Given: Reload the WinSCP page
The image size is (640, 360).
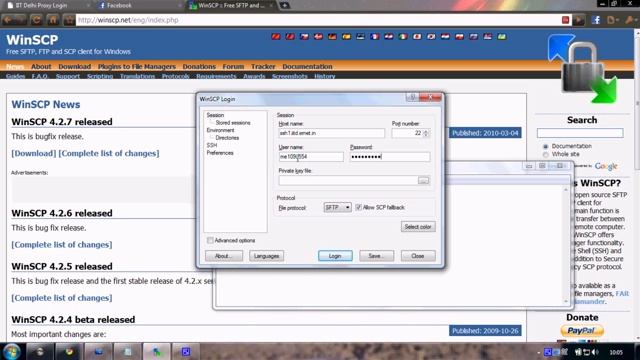Looking at the screenshot, I should (36, 20).
